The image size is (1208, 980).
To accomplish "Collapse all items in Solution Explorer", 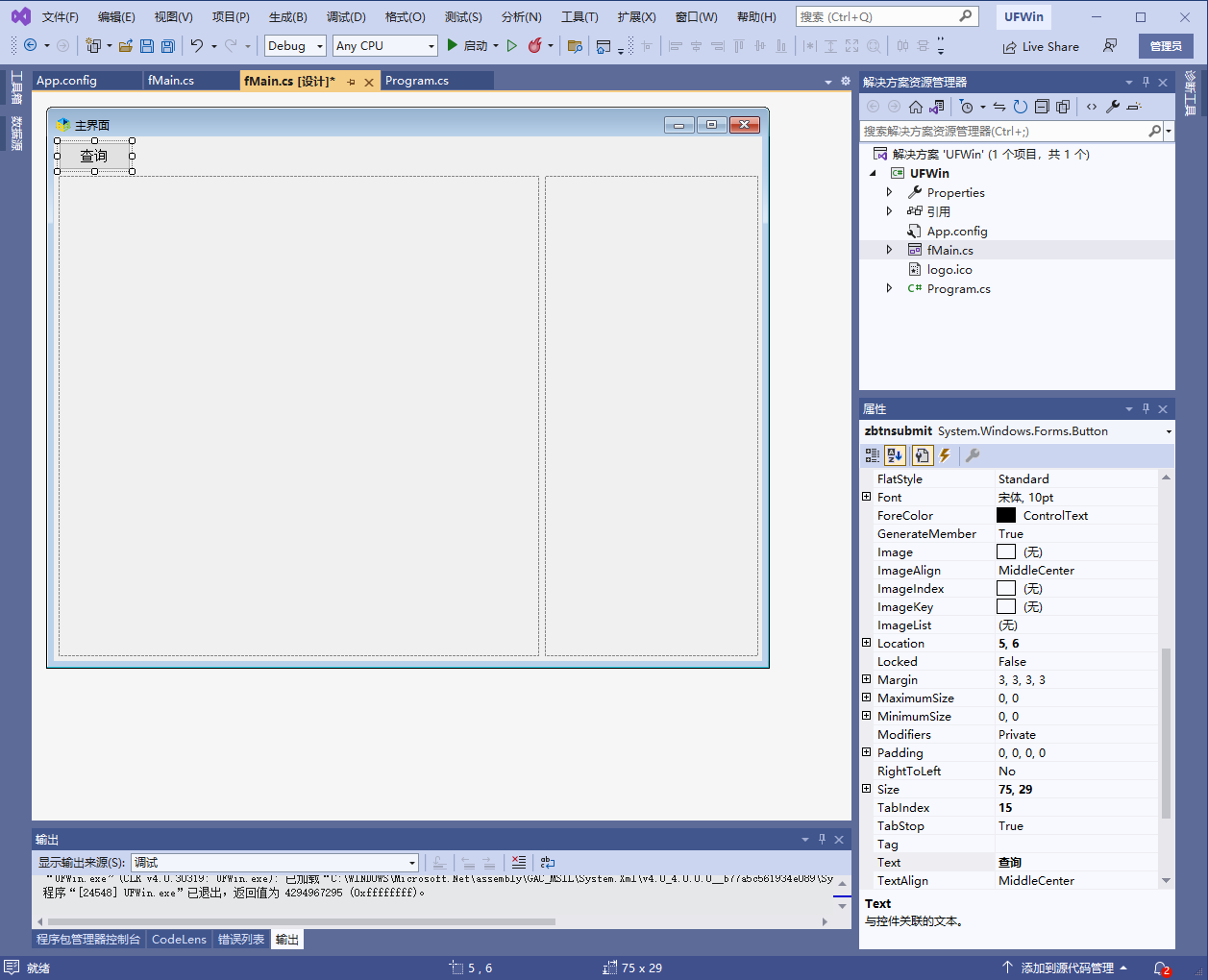I will pos(1042,107).
